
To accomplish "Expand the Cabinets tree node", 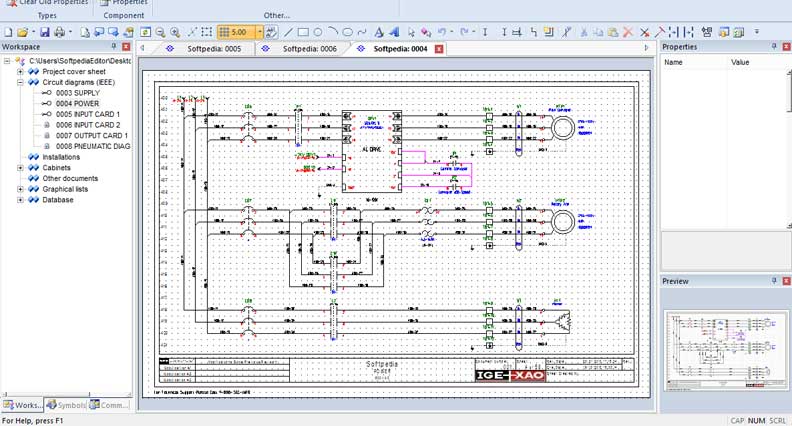I will [20, 168].
